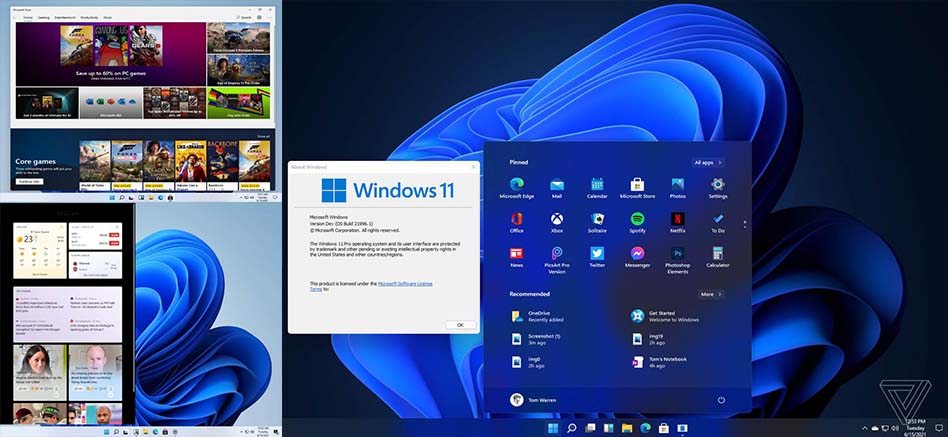948x437 pixels.
Task: Start the Solitaire game
Action: [597, 222]
